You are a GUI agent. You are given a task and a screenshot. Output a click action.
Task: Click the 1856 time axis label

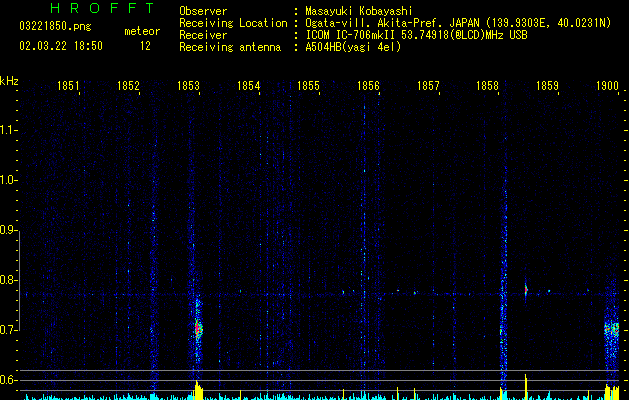click(x=368, y=86)
